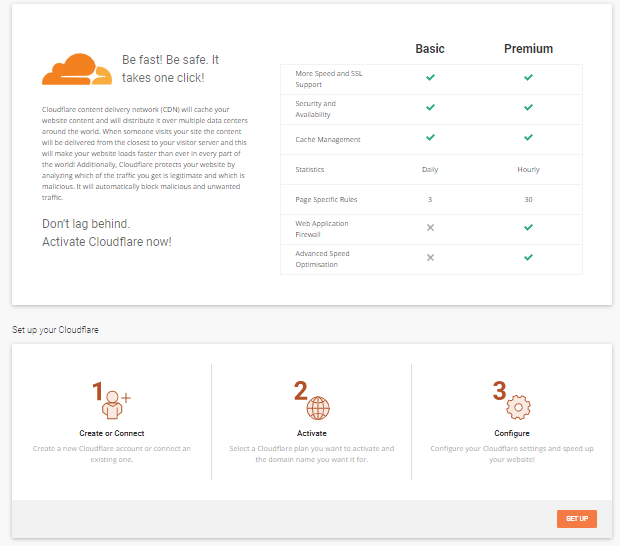Click the 'Activate Cloudflare now!' text

point(107,242)
